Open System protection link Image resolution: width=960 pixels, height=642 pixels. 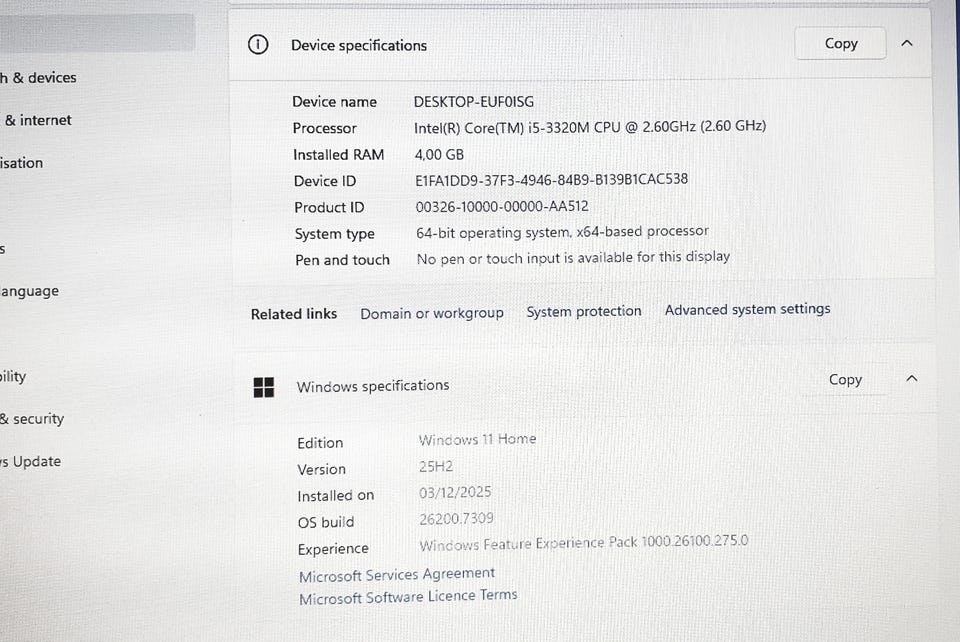tap(583, 312)
